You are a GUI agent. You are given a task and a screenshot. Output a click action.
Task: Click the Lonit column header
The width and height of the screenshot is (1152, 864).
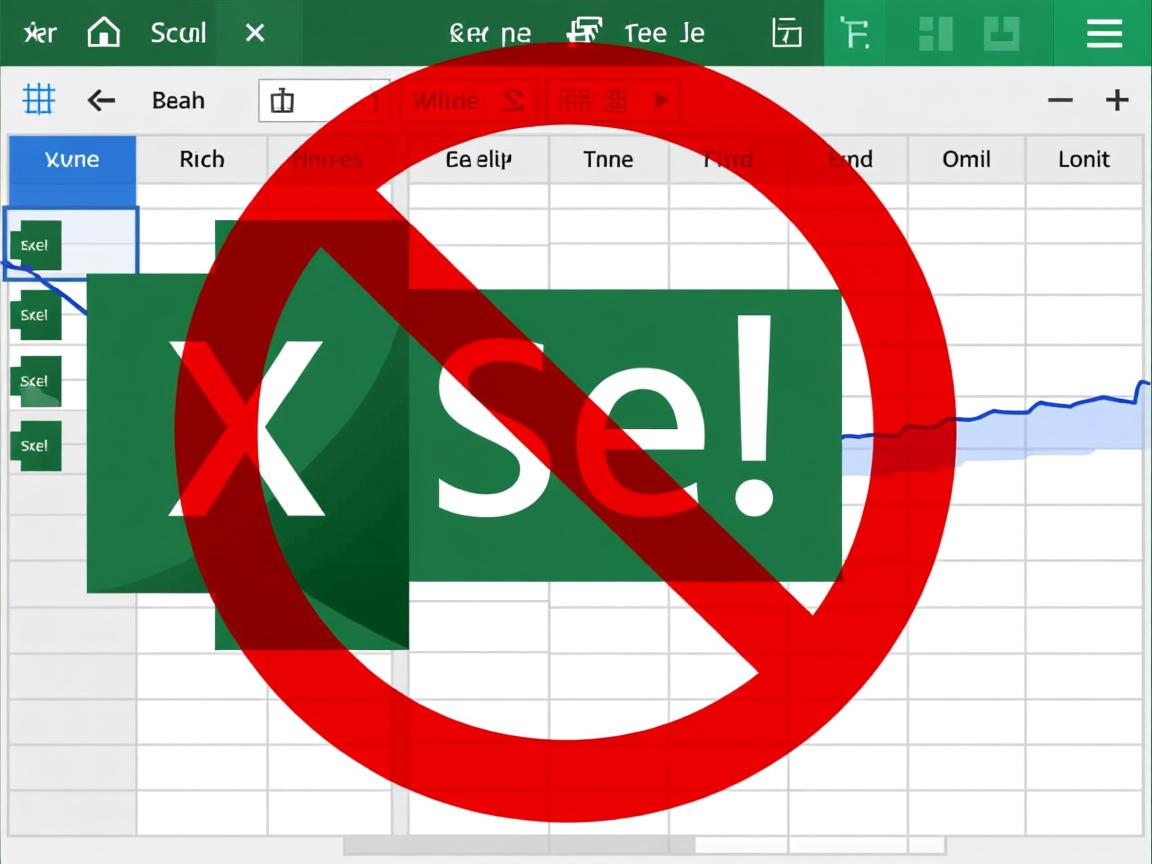click(x=1084, y=159)
